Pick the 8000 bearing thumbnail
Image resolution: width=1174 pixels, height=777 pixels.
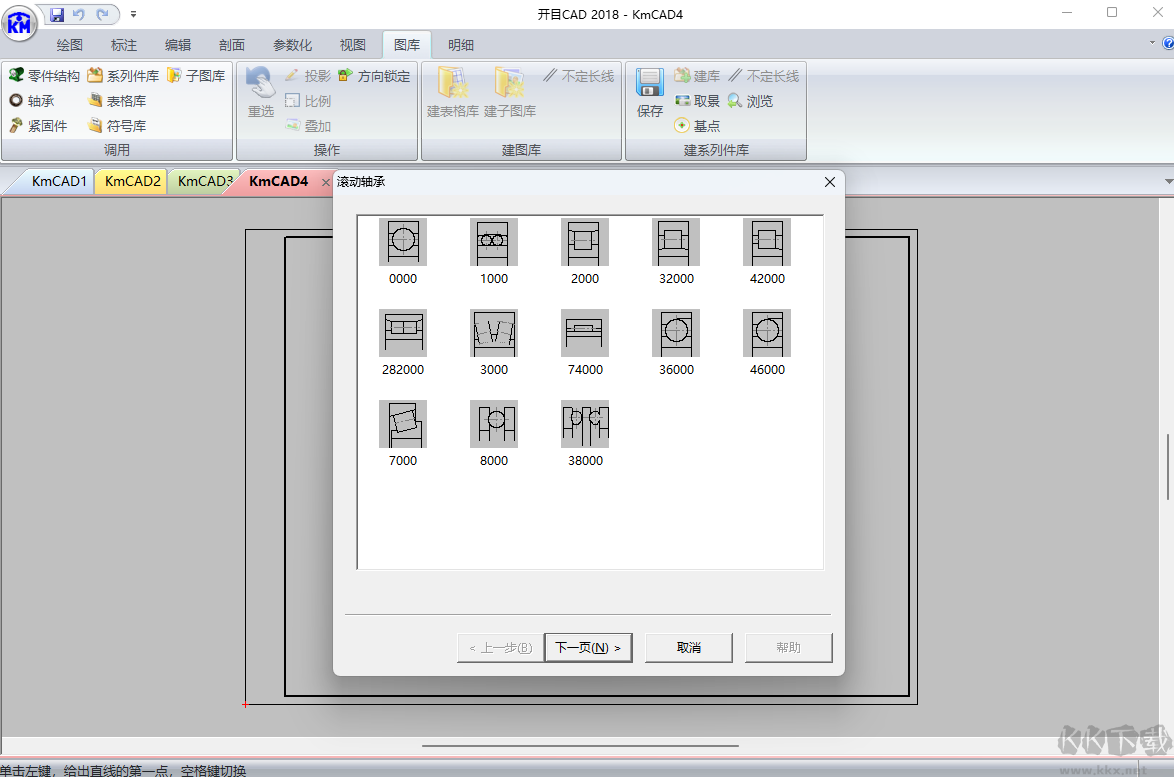tap(493, 424)
